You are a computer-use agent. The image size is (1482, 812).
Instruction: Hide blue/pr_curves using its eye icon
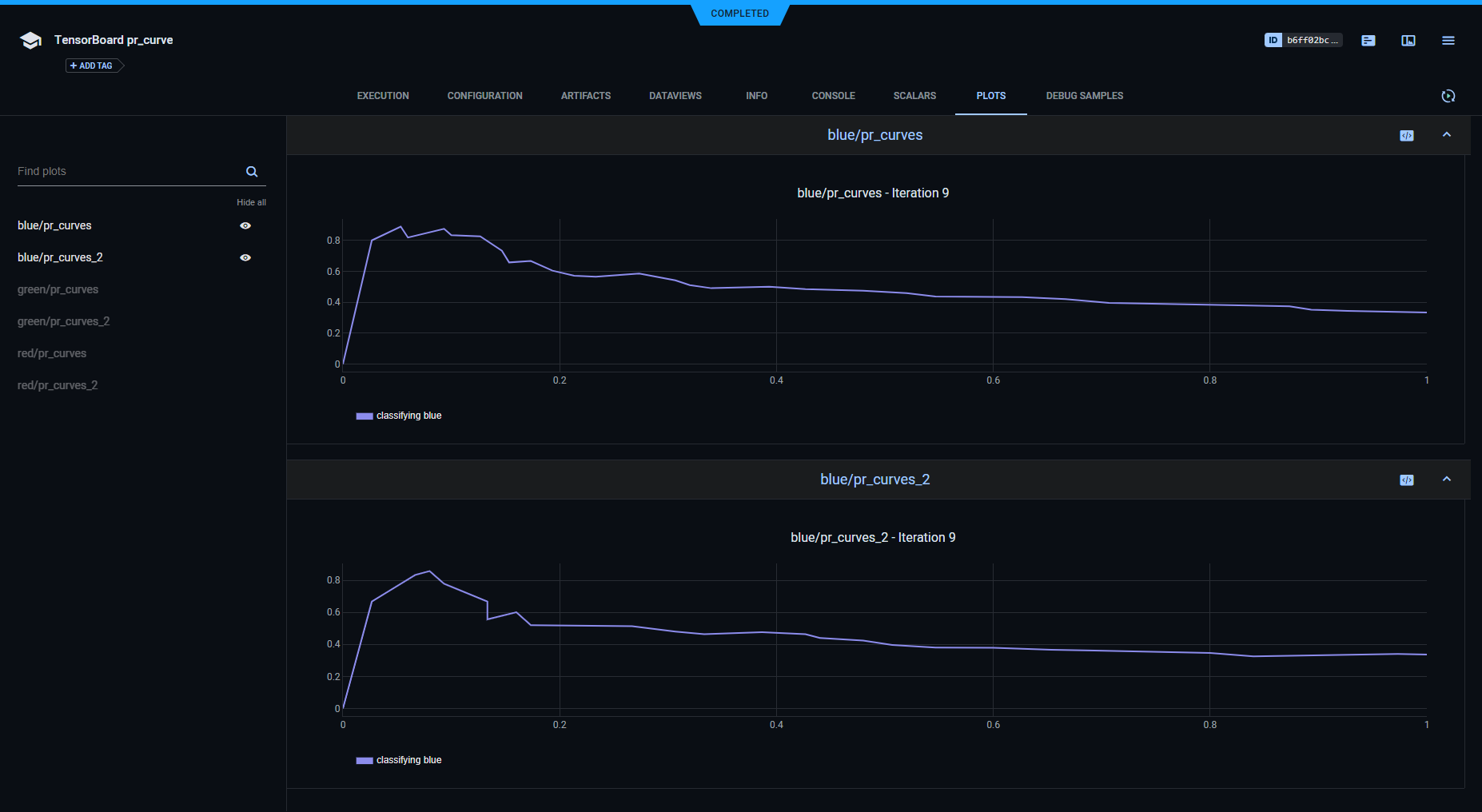coord(245,226)
